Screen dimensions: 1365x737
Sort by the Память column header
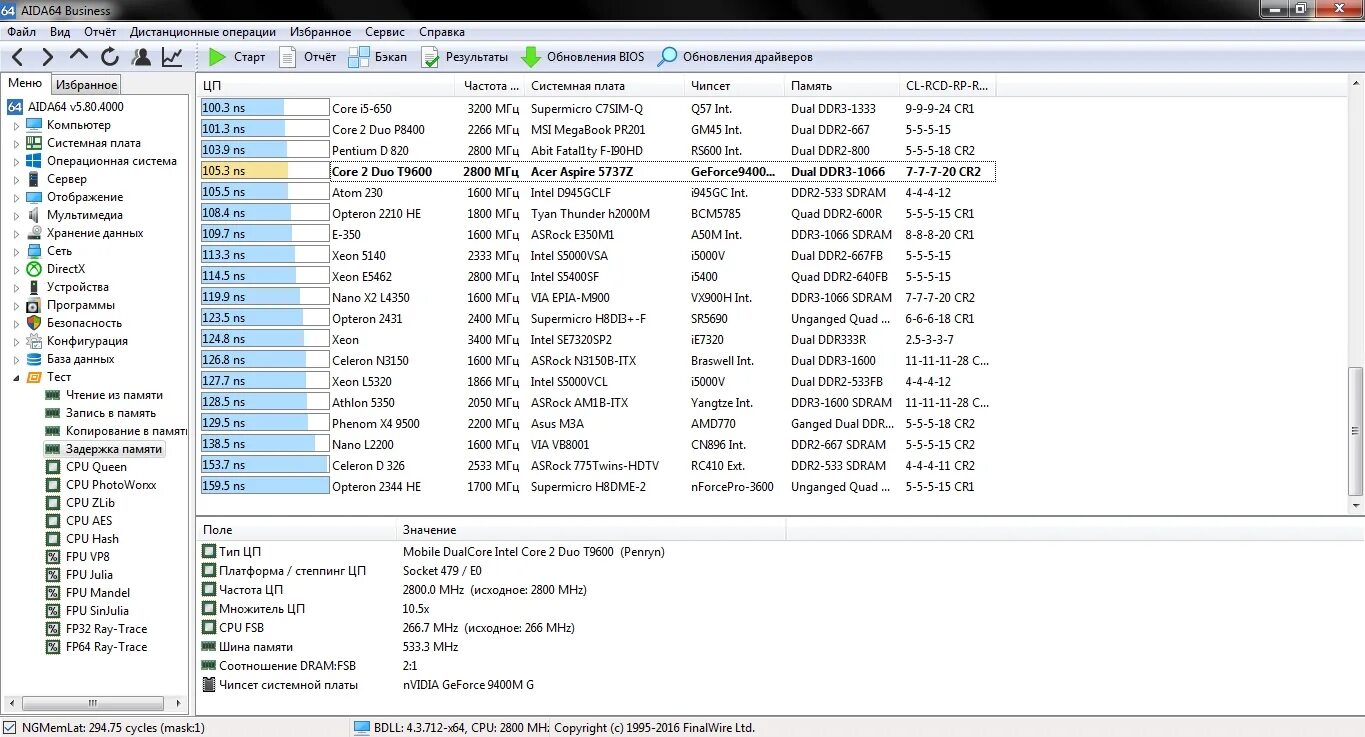pyautogui.click(x=841, y=86)
